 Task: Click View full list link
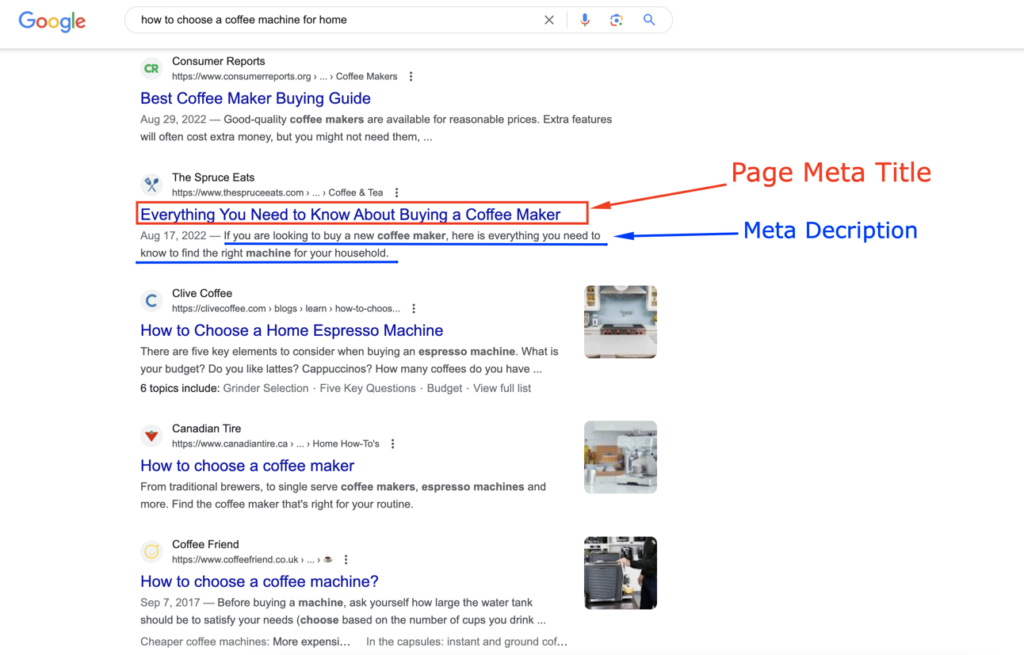502,388
